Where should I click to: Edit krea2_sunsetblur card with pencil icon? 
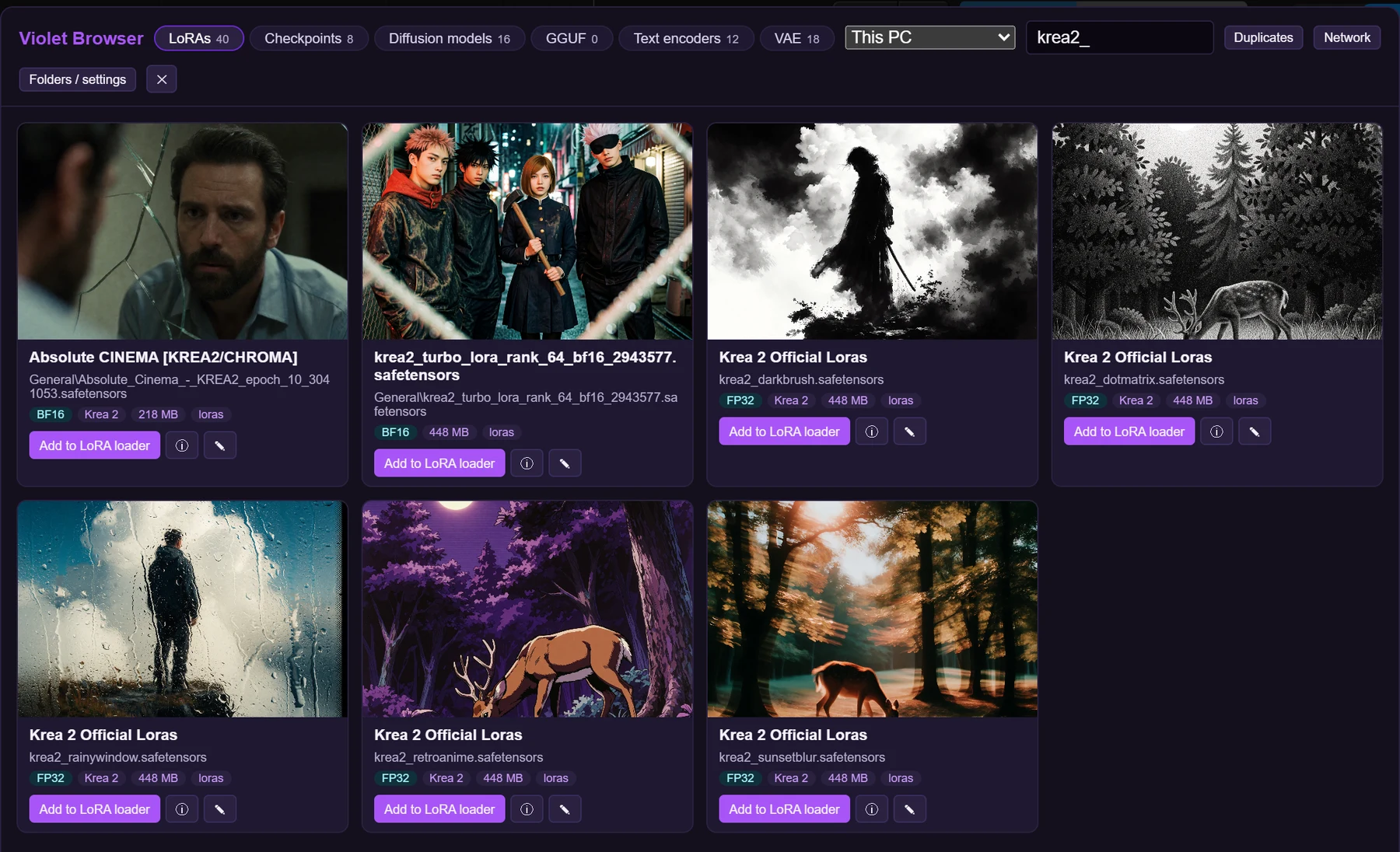coord(910,809)
